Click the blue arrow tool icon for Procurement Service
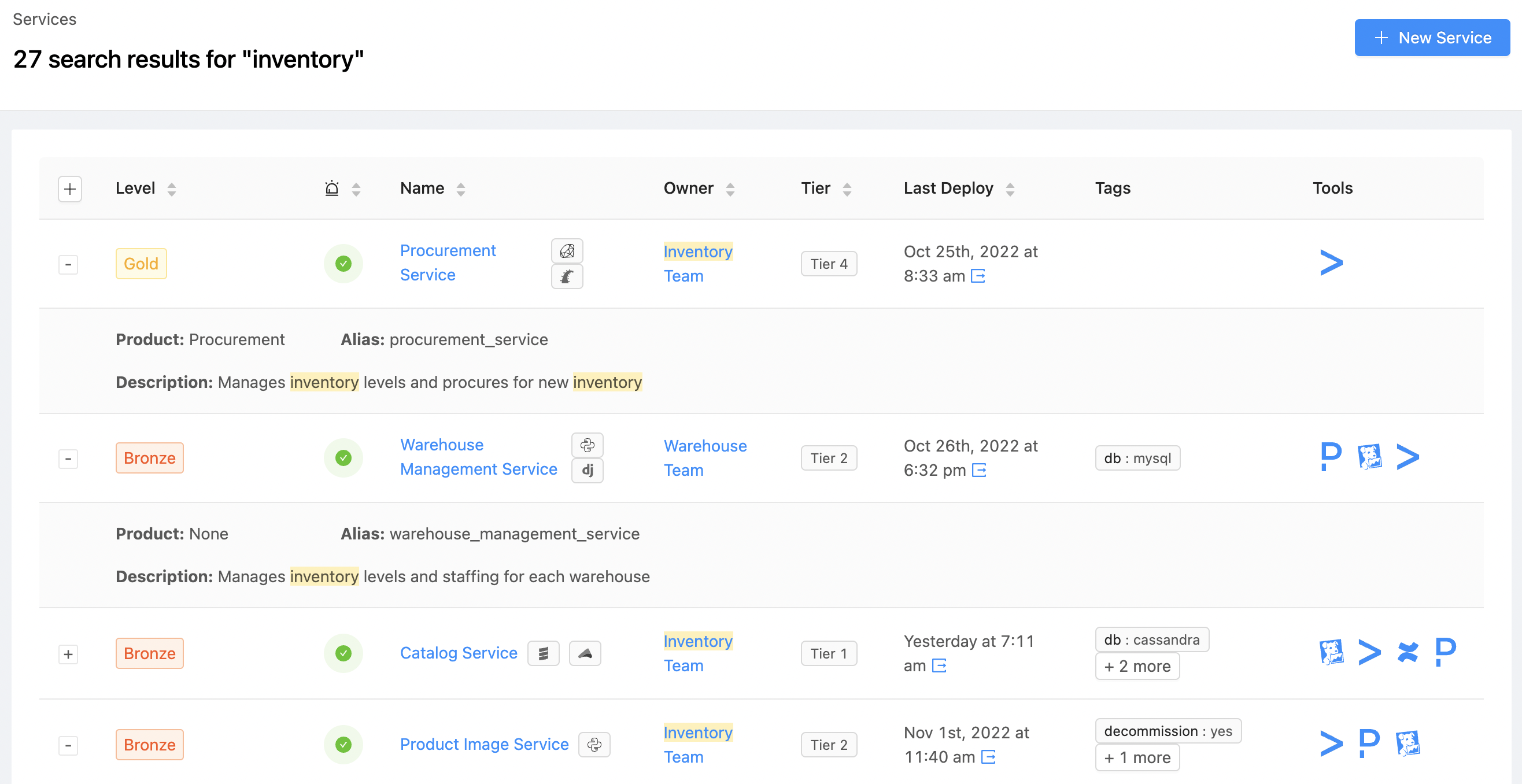Image resolution: width=1522 pixels, height=784 pixels. click(1331, 263)
